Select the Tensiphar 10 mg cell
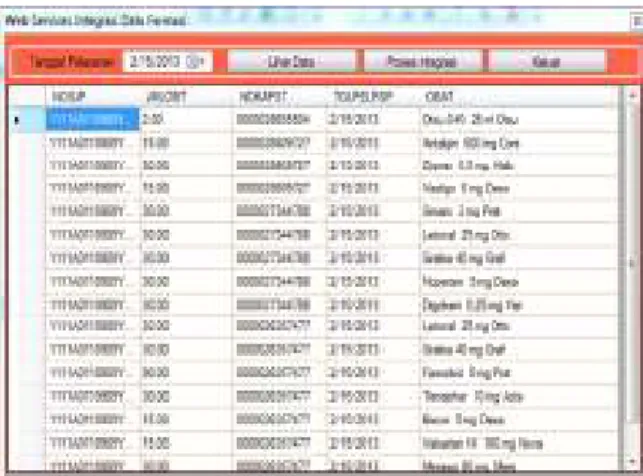 (x=518, y=396)
